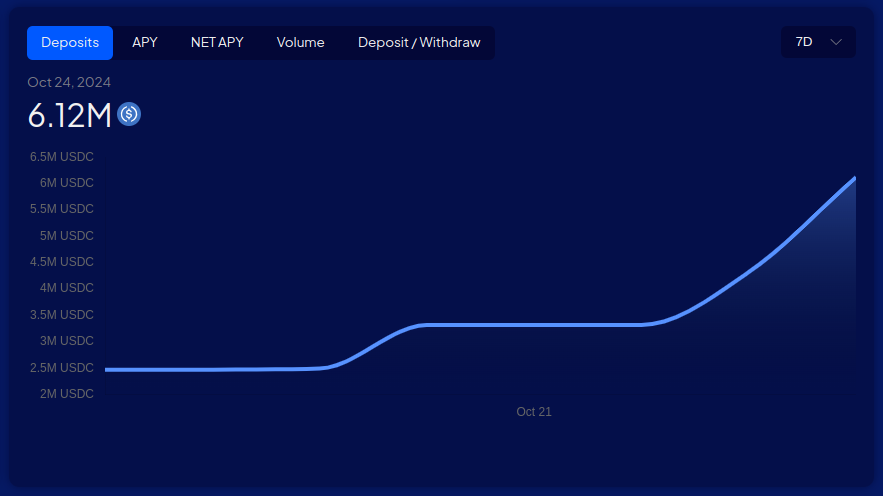
Task: Click the 6.12M deposit value
Action: [x=69, y=115]
